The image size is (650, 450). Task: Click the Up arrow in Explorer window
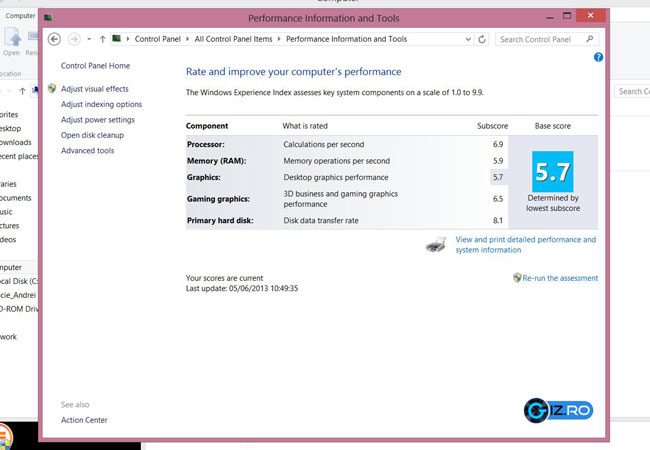click(22, 91)
